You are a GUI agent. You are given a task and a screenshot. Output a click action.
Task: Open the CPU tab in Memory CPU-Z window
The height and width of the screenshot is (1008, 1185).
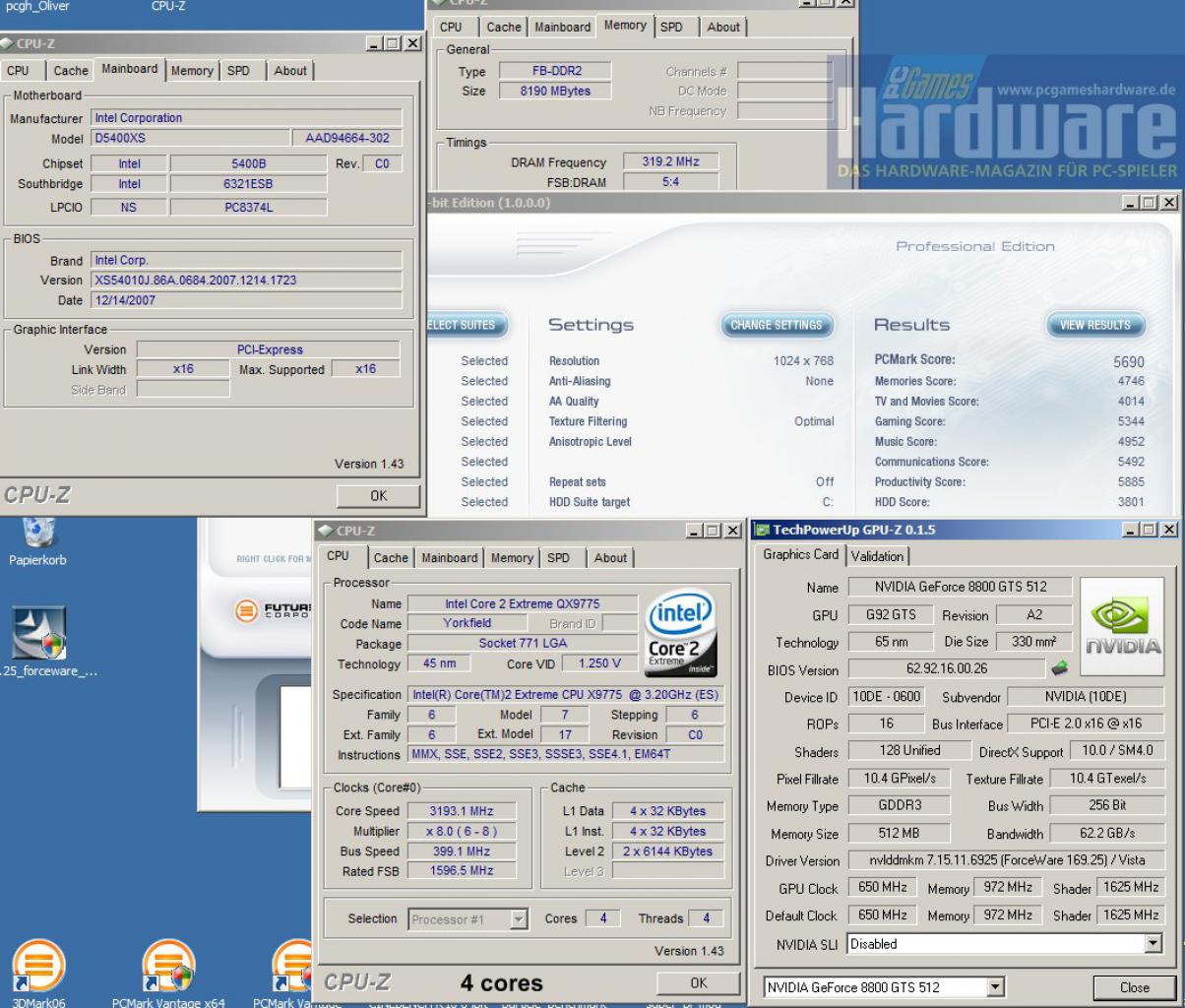pyautogui.click(x=451, y=28)
